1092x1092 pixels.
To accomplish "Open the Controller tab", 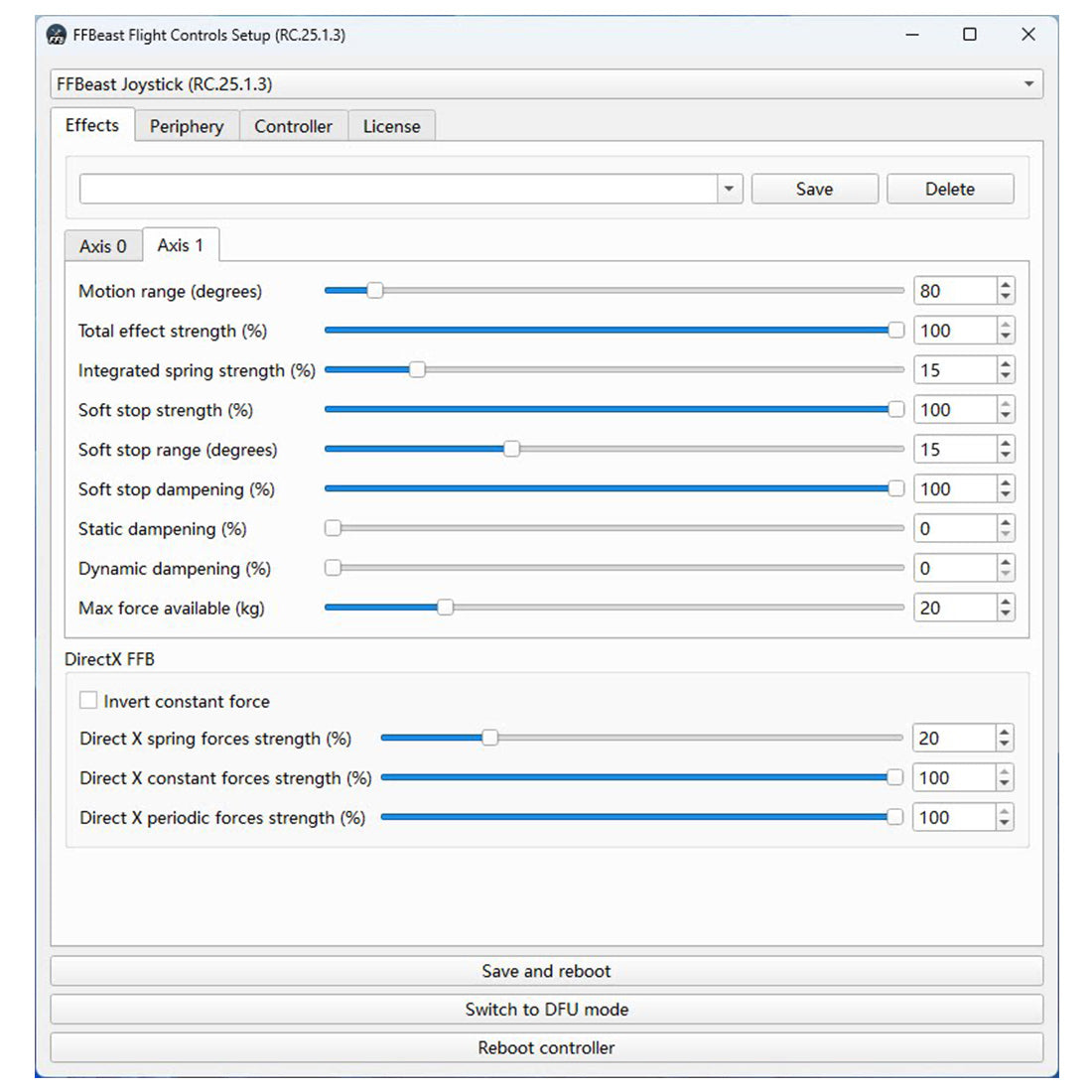I will click(293, 126).
